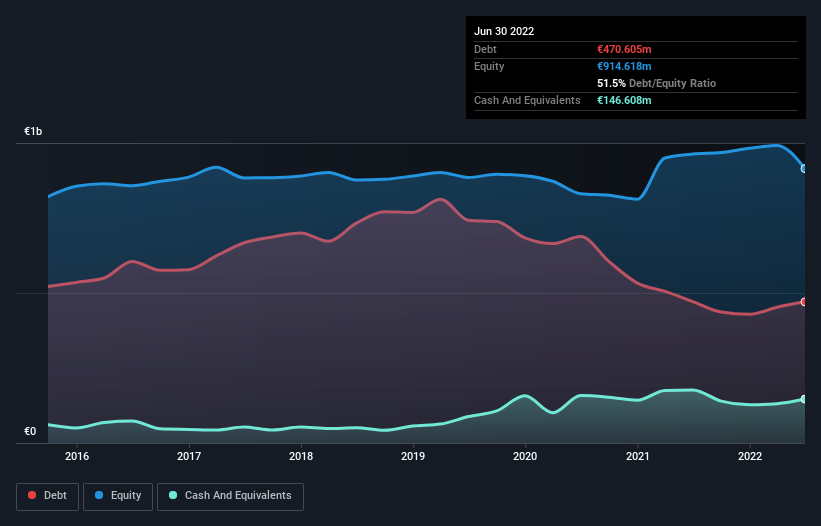Click the 51.5% Debt/Equity Ratio text
Screen dimensions: 821x526
656,83
